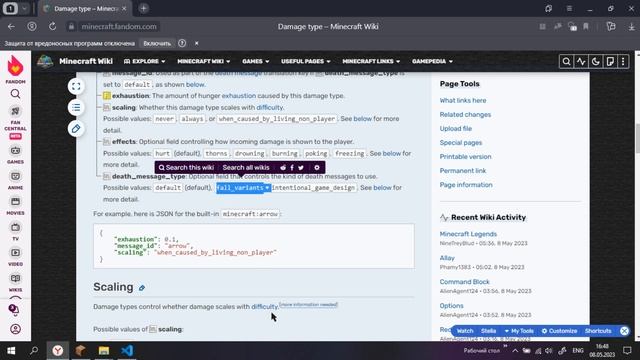This screenshot has height=360, width=640.
Task: Click browser back arrow
Action: (x=11, y=27)
